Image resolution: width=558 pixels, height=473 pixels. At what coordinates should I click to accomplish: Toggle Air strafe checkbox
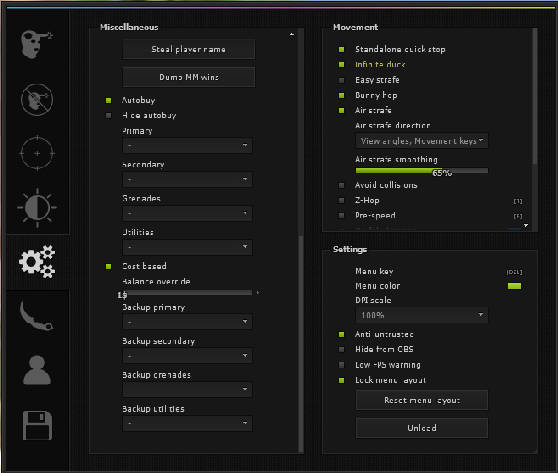(x=341, y=110)
